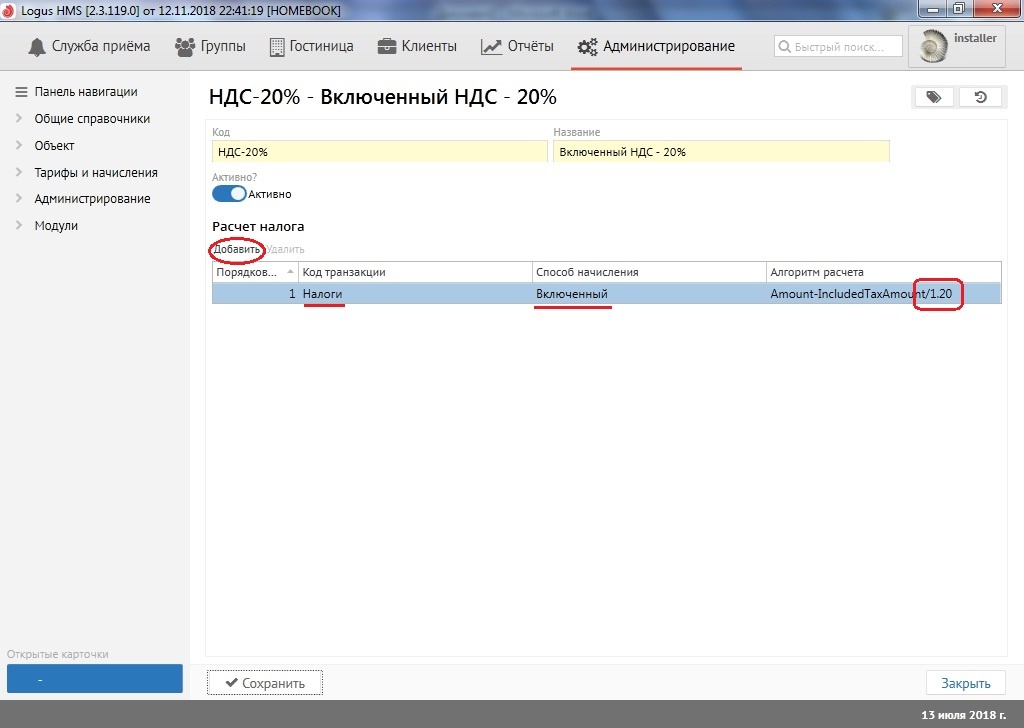Toggle the hamburger Панель навигации icon

(x=21, y=92)
